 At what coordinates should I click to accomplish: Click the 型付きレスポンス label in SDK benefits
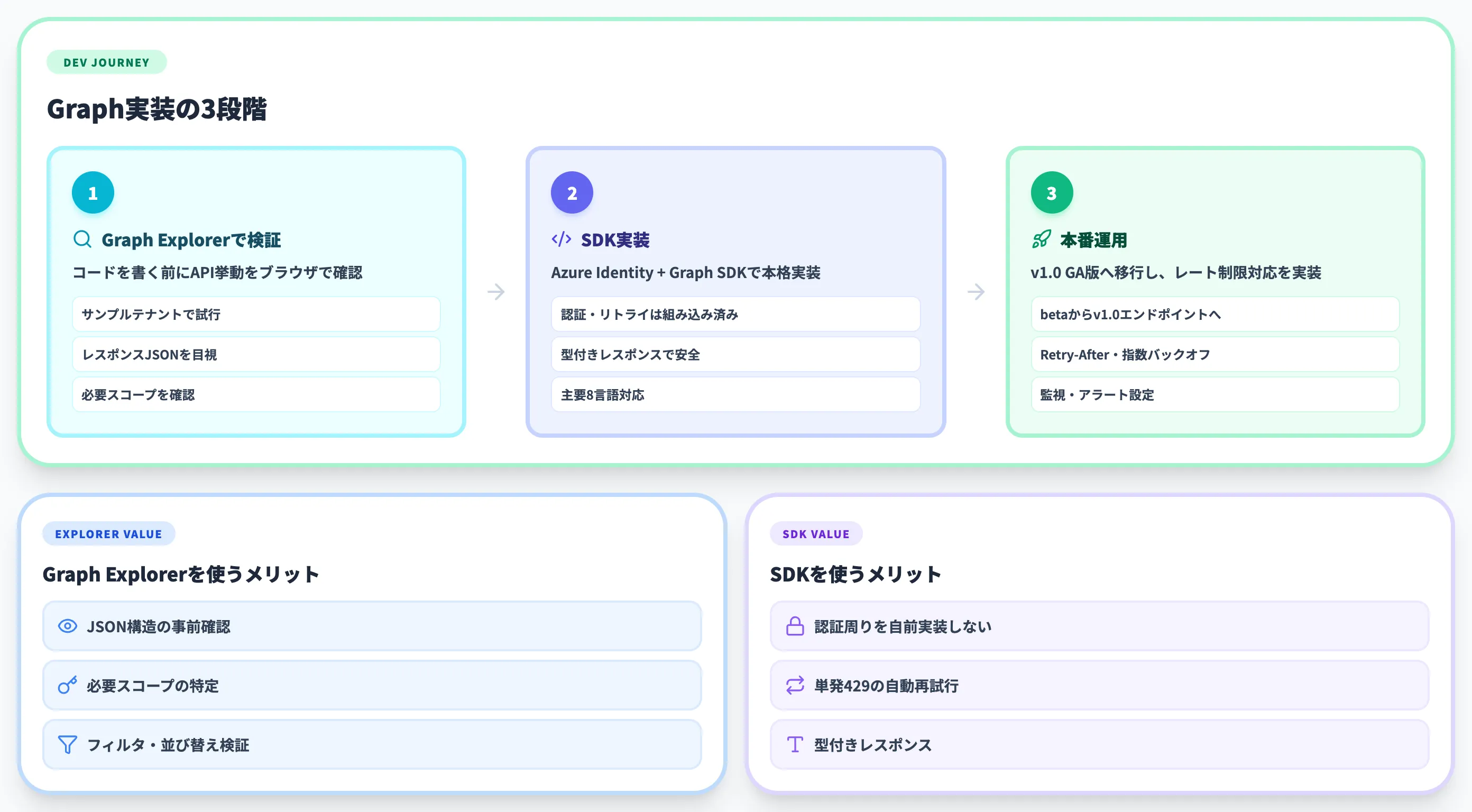[873, 745]
